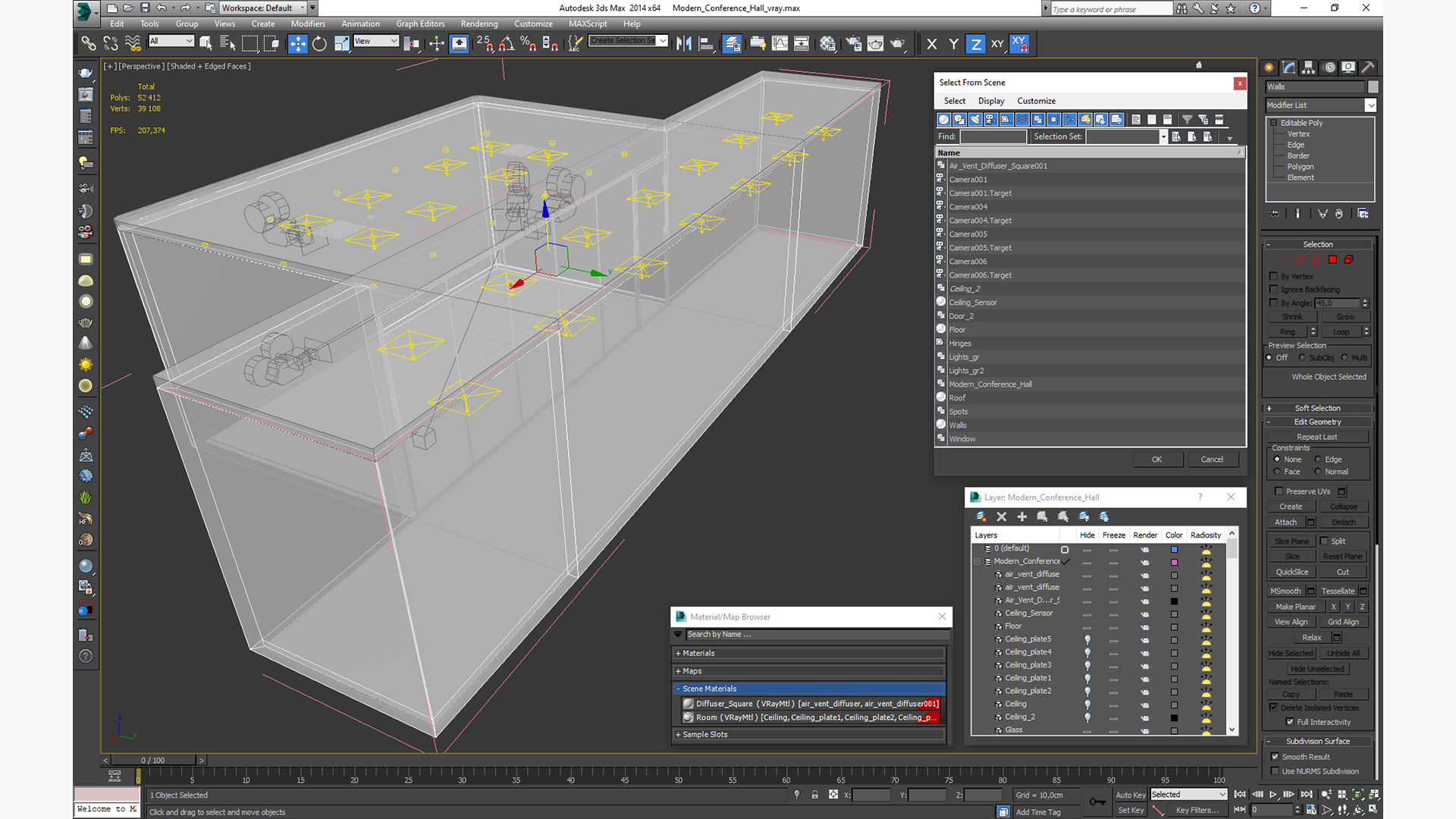This screenshot has width=1456, height=819.
Task: Click the Attach button
Action: pyautogui.click(x=1285, y=522)
